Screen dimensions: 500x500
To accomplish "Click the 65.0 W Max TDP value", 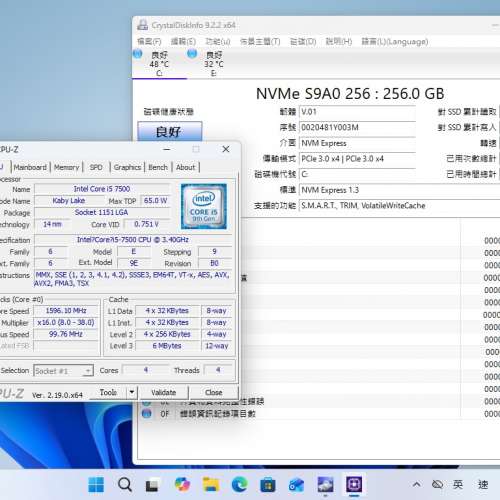I will tap(155, 200).
